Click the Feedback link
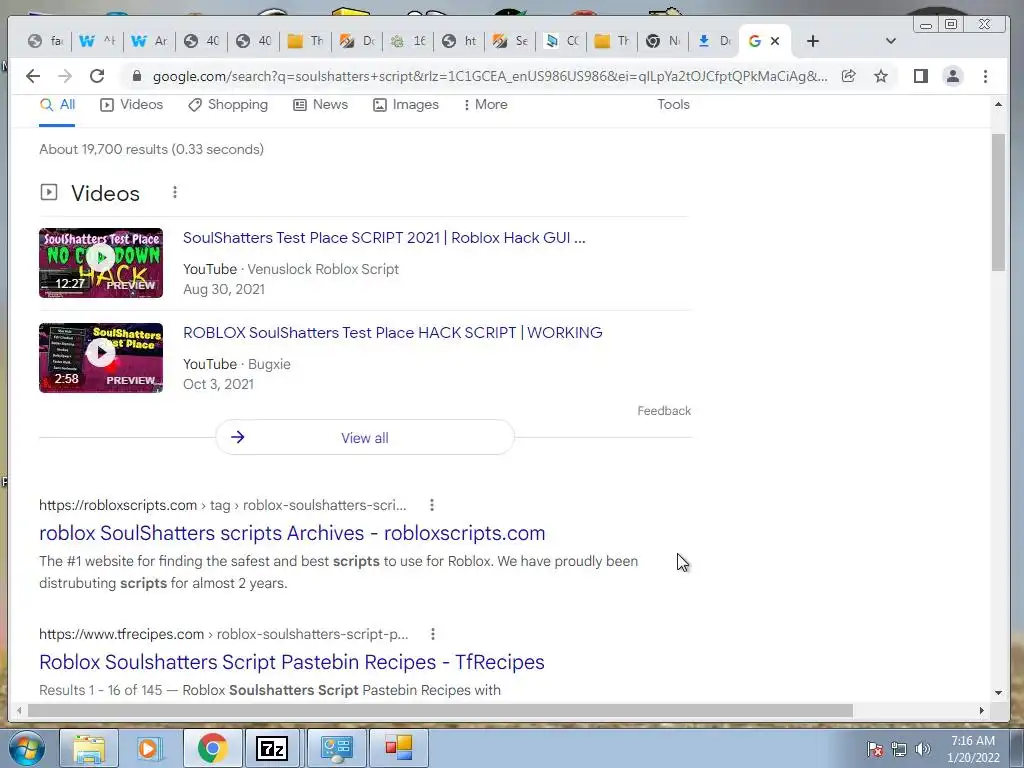1024x768 pixels. pos(664,411)
